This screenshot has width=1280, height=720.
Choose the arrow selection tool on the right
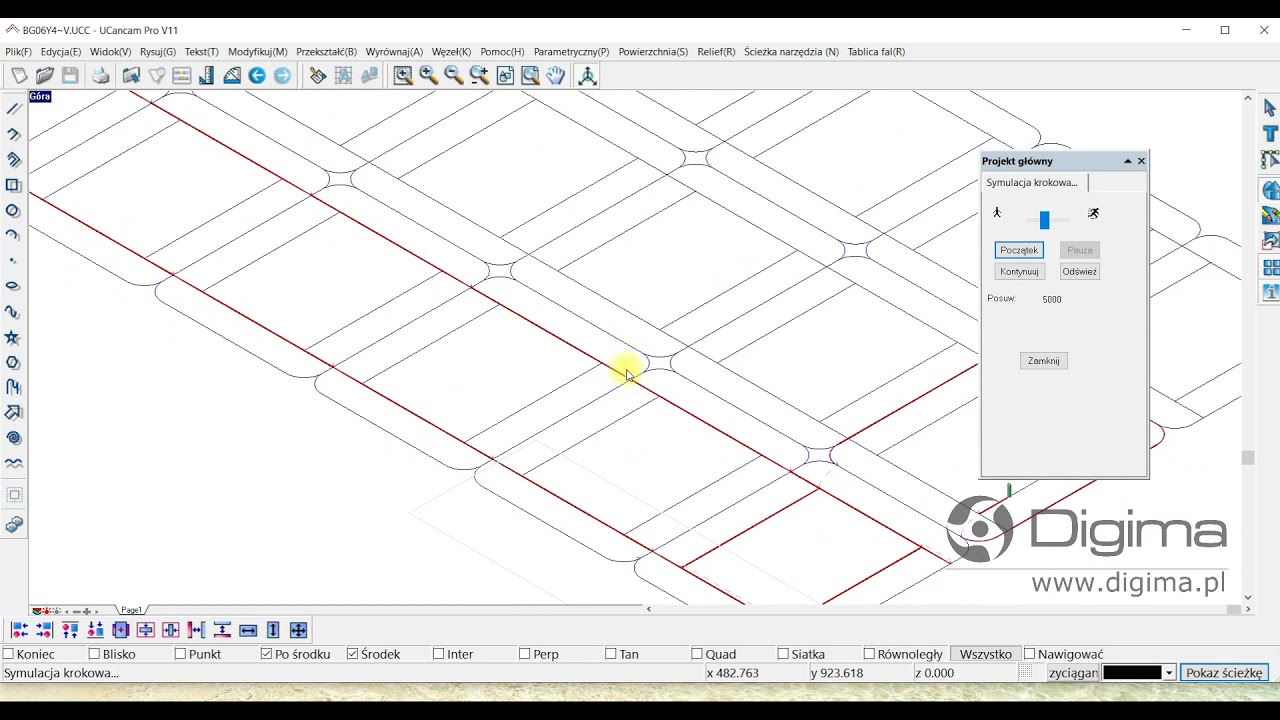pos(1270,108)
